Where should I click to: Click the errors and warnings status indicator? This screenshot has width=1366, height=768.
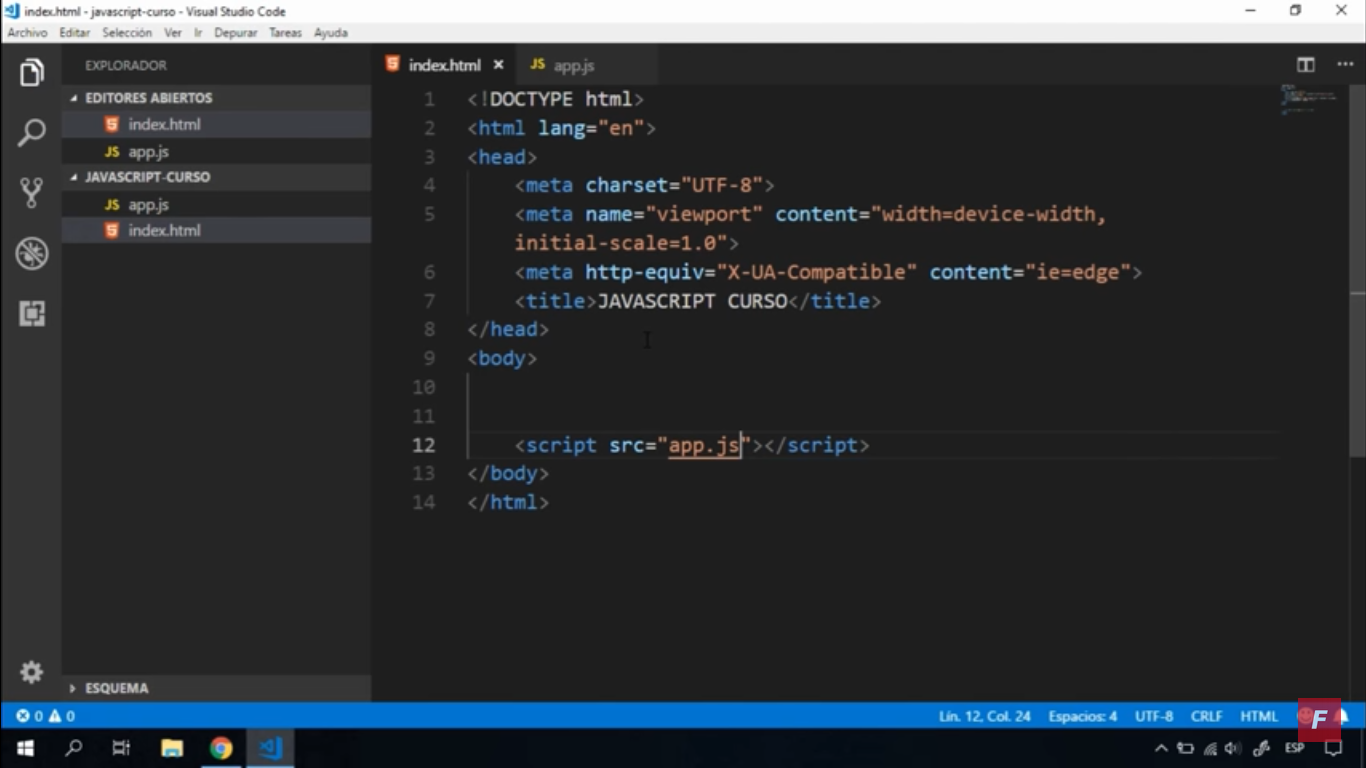(45, 716)
